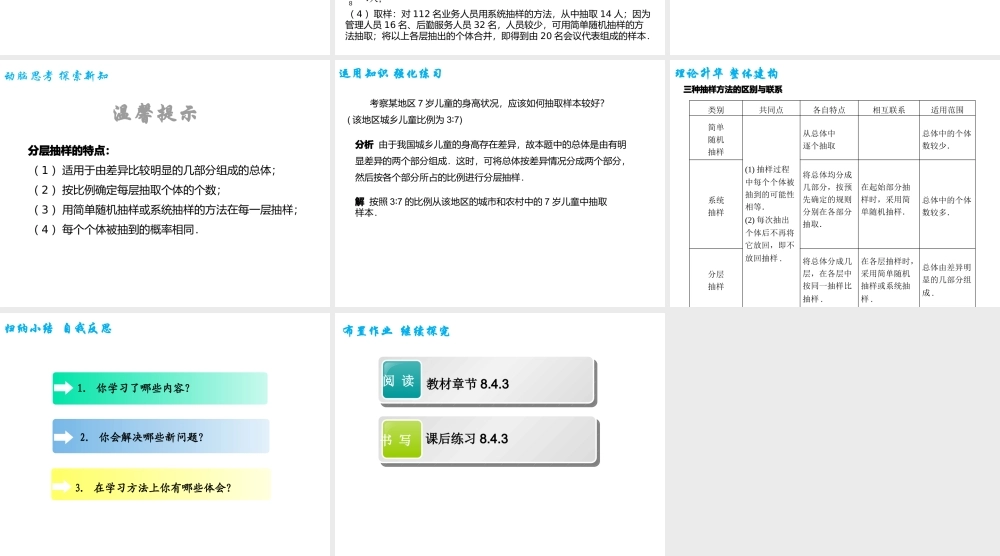
Task: Click the cell 总体由差异明显的几部分组成
Action: [x=947, y=280]
